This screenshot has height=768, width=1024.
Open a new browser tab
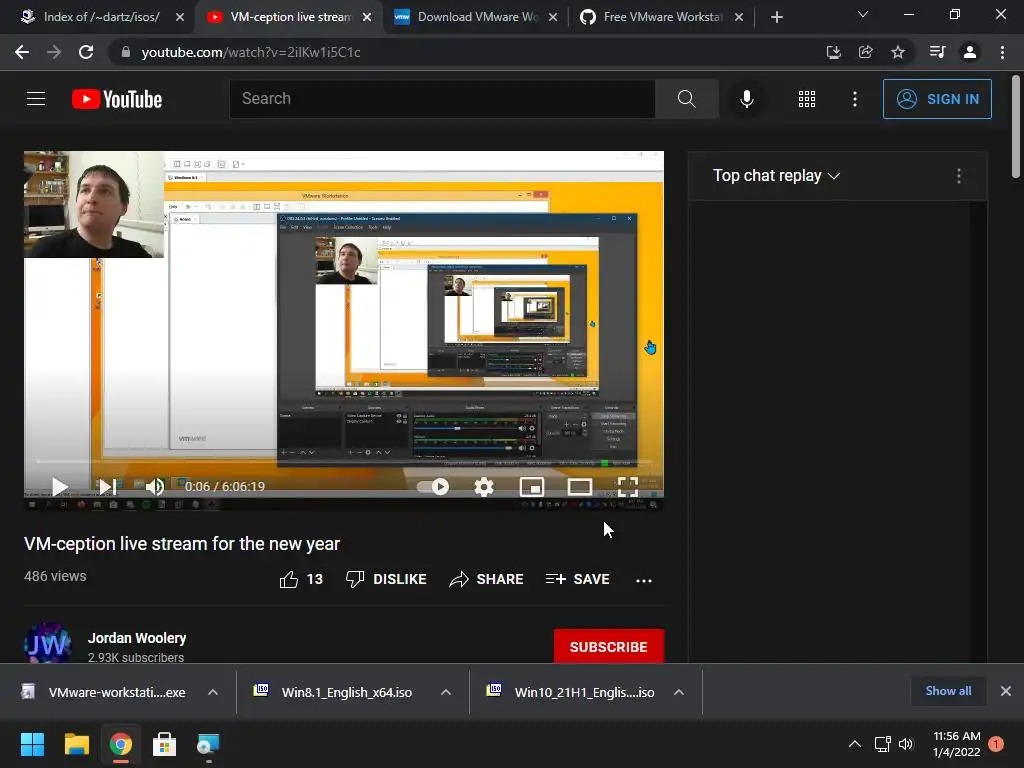pos(776,17)
